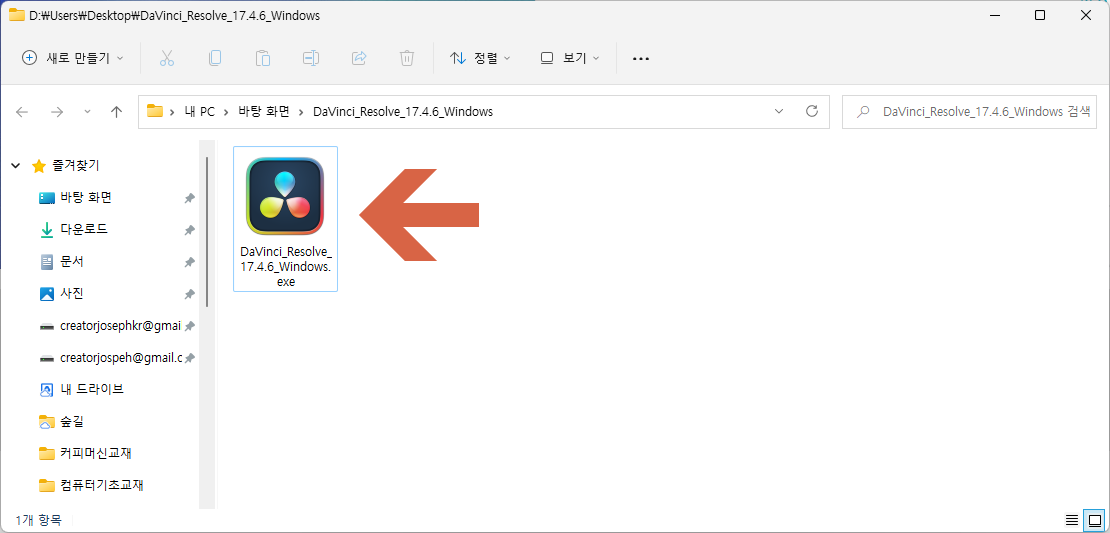
Task: Open 컴퓨터기초교재 folder in the sidebar
Action: point(102,485)
